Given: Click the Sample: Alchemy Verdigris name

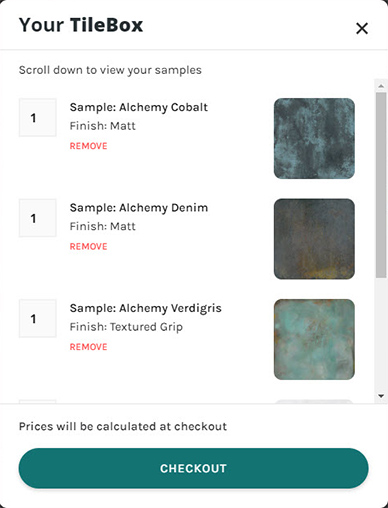Looking at the screenshot, I should (146, 309).
